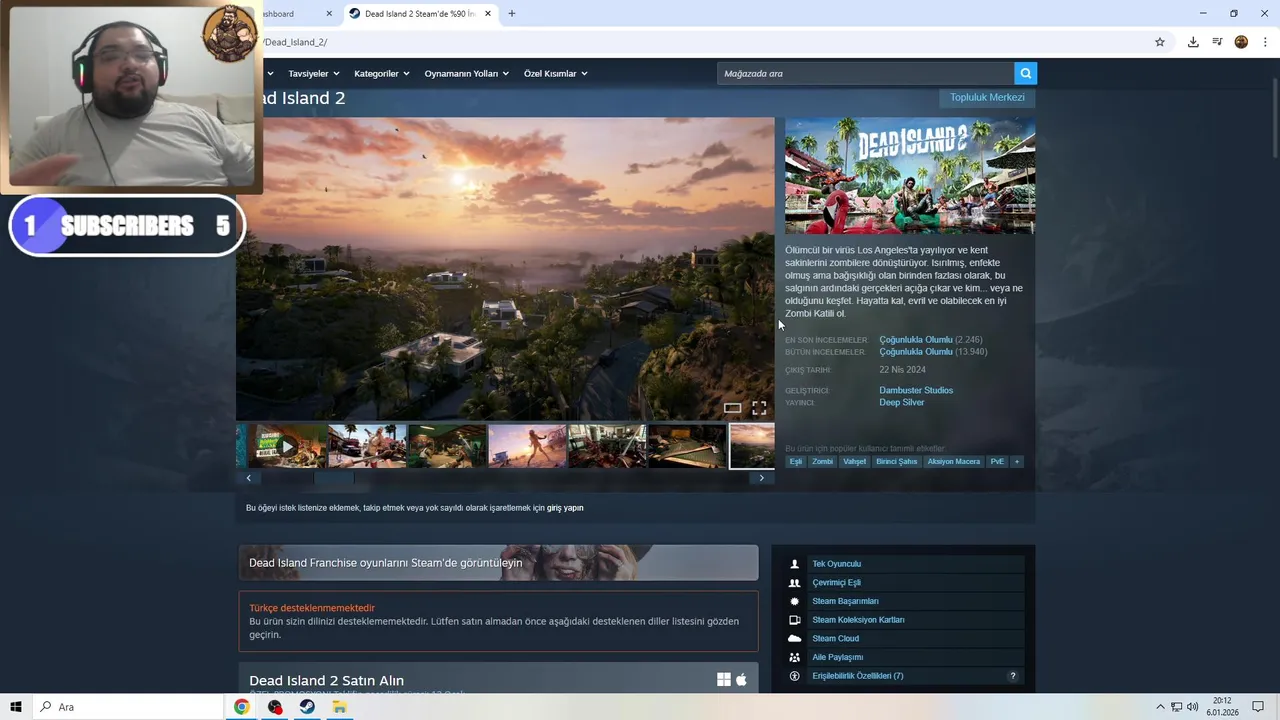The image size is (1280, 720).
Task: Click the magnifier search button in the store bar
Action: click(1025, 73)
